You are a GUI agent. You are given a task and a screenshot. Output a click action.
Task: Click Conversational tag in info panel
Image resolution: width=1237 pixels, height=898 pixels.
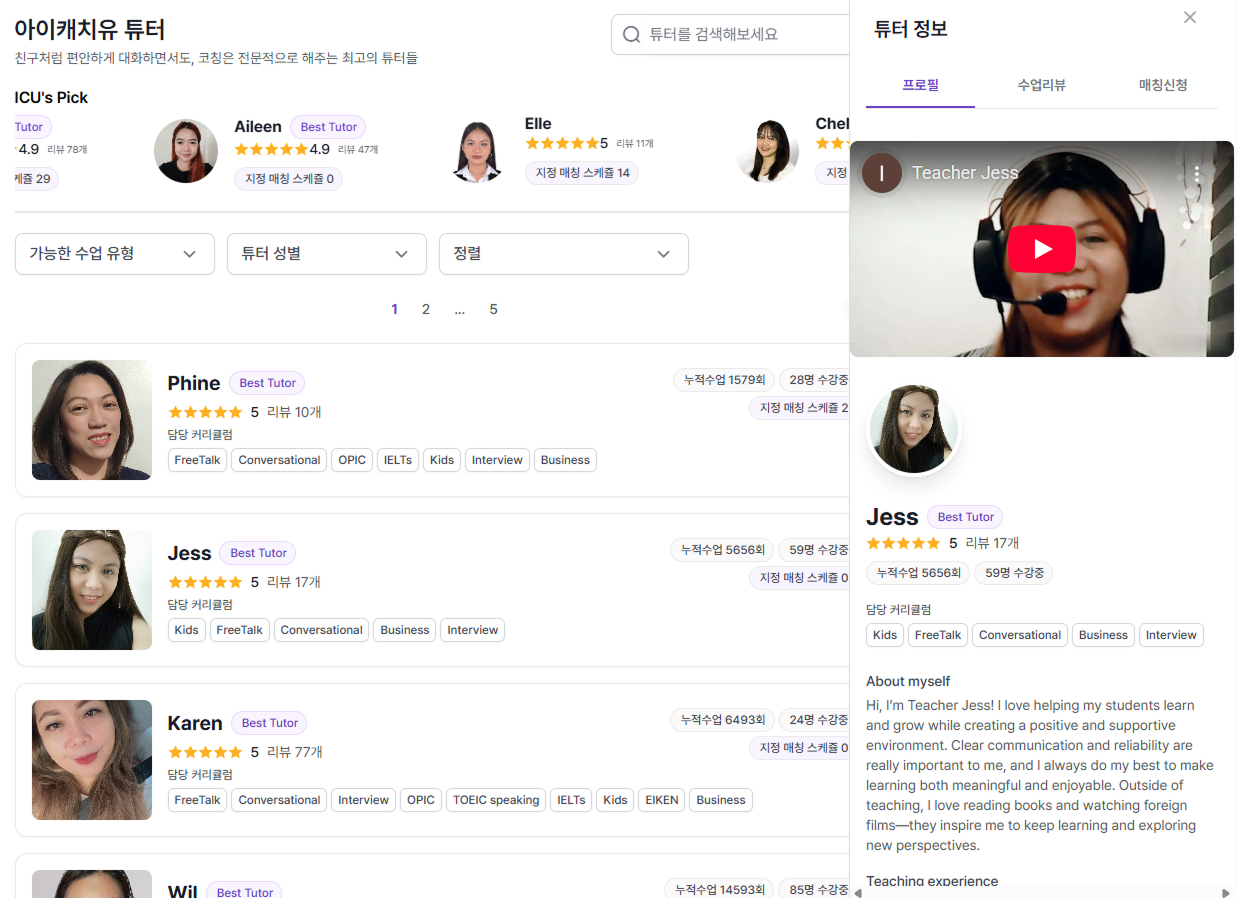coord(1020,635)
